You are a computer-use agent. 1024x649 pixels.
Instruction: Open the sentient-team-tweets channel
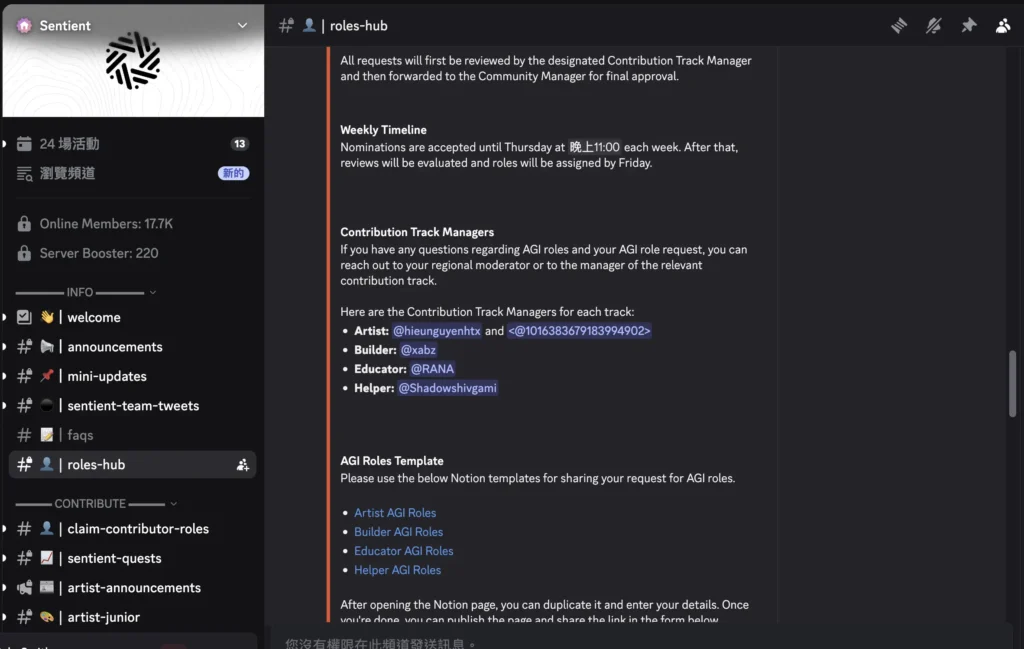[133, 405]
